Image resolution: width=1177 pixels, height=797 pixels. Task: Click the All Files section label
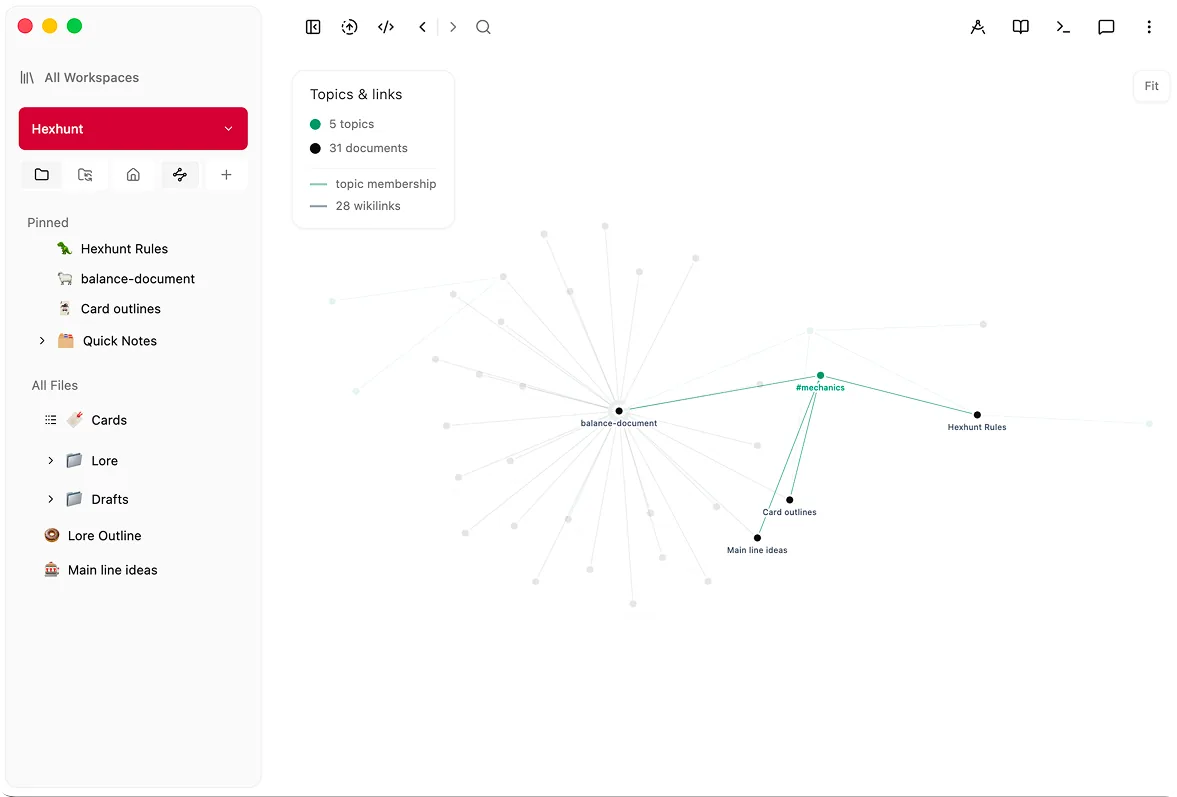point(55,385)
